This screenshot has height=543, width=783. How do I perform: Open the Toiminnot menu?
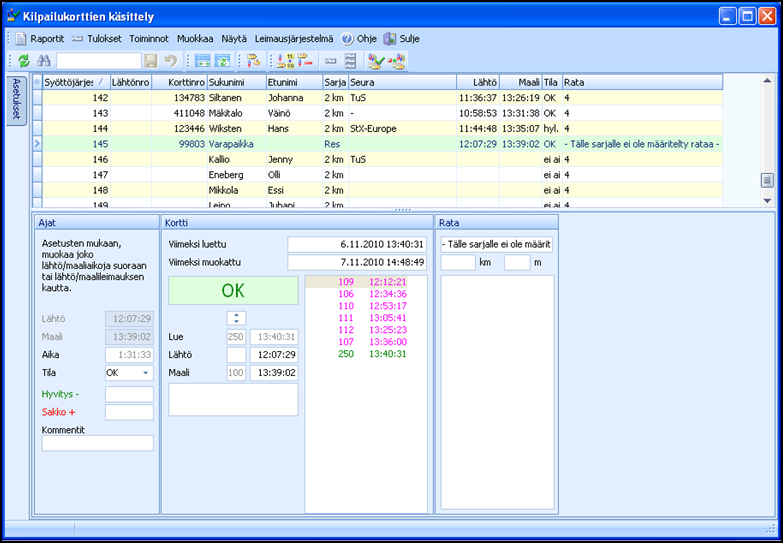[x=149, y=38]
